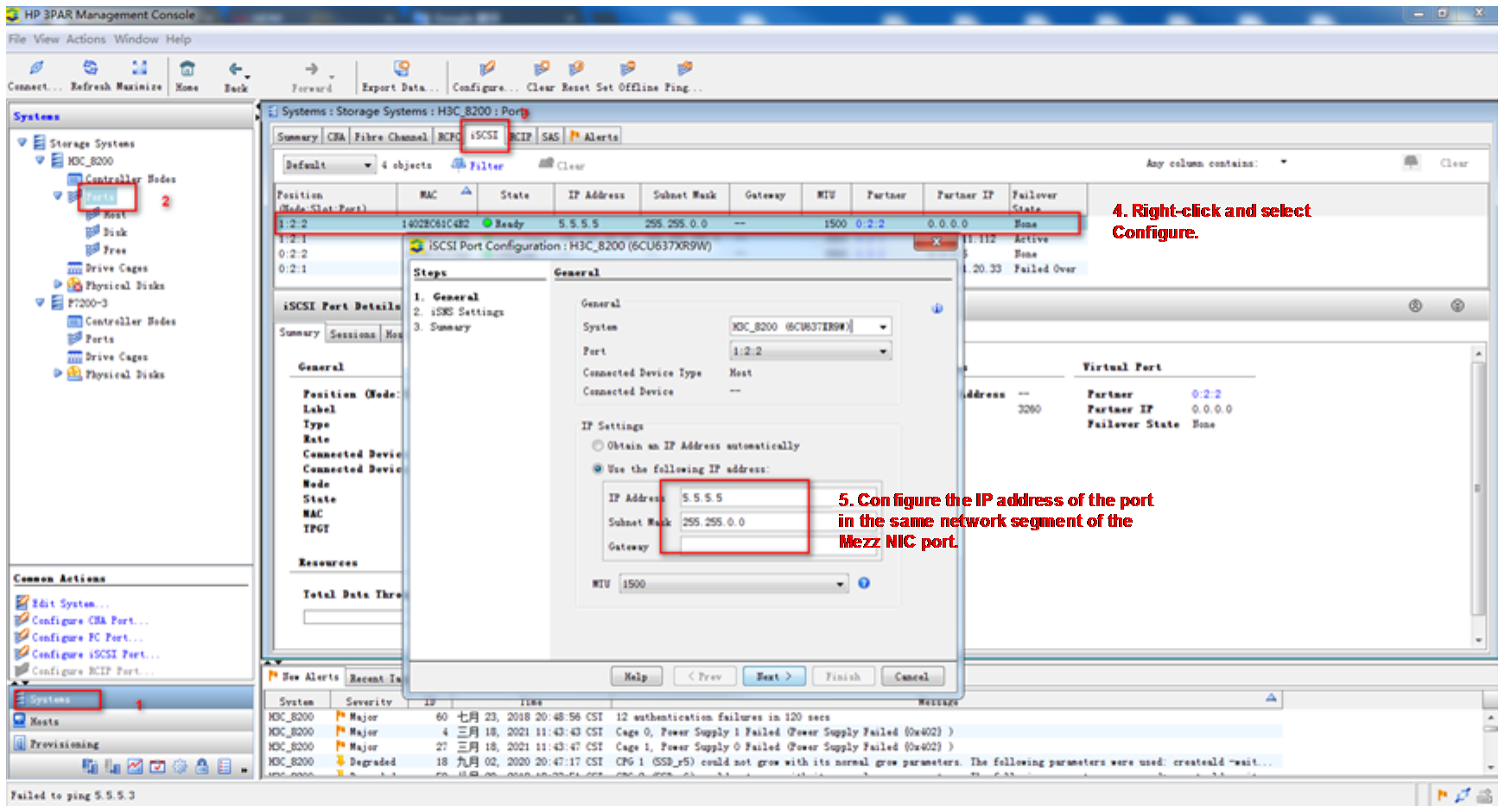Image resolution: width=1505 pixels, height=812 pixels.
Task: Click the Filter icon above port table
Action: 459,164
